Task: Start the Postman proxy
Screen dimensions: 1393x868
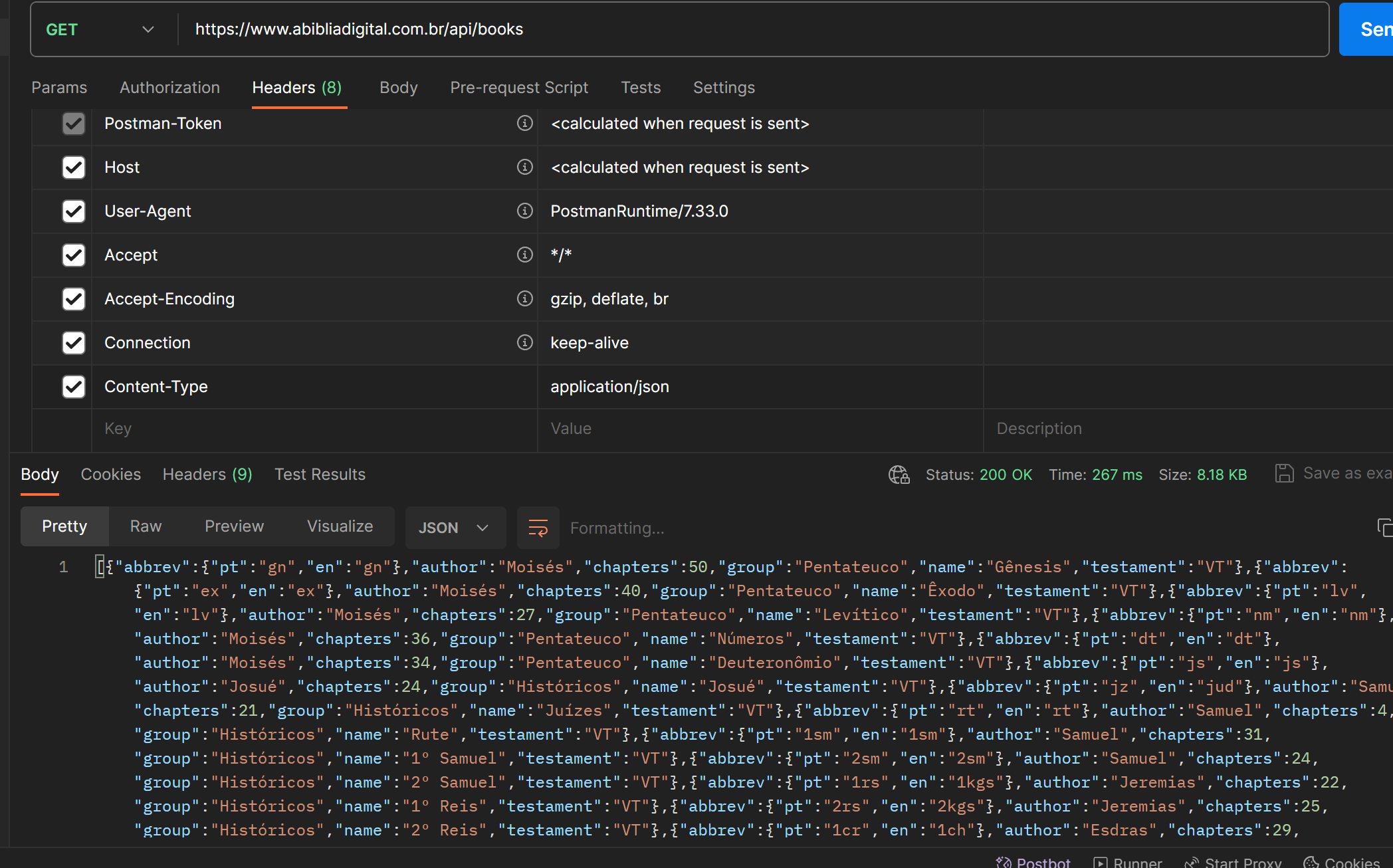Action: (x=1233, y=861)
